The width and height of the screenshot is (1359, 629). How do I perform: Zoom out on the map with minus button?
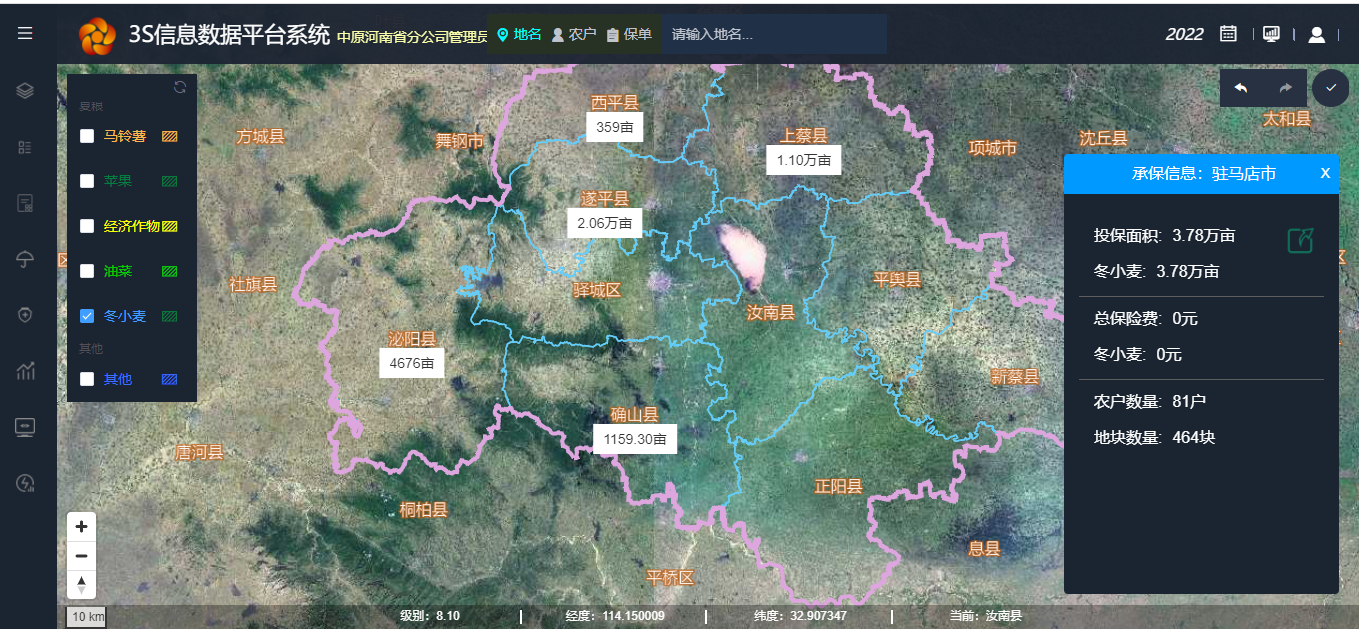[81, 556]
